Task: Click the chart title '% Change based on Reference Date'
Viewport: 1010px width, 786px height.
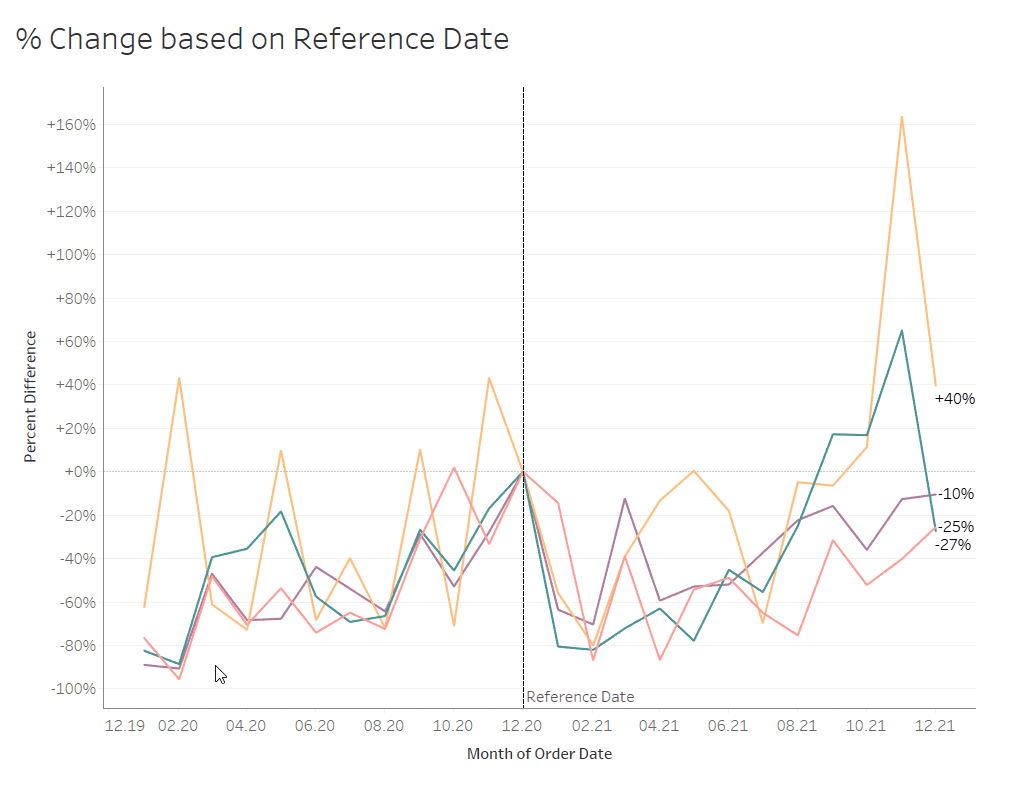Action: [x=262, y=39]
